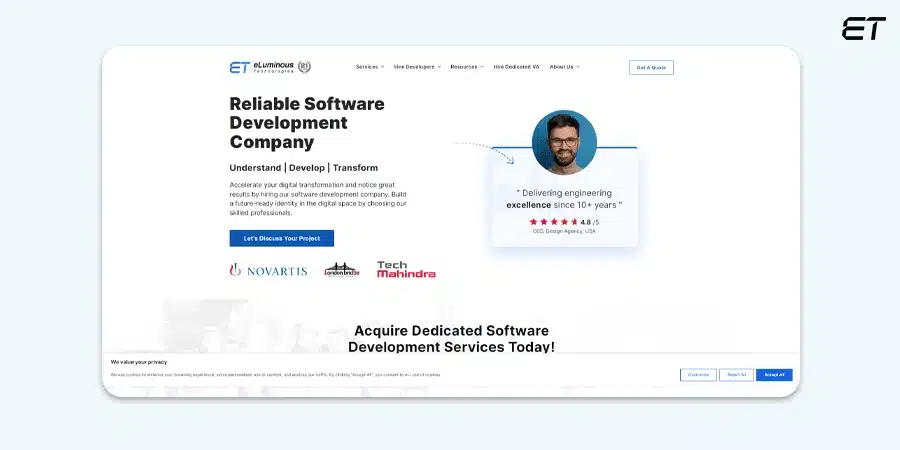
Task: Click the Novartis client logo
Action: 268,270
